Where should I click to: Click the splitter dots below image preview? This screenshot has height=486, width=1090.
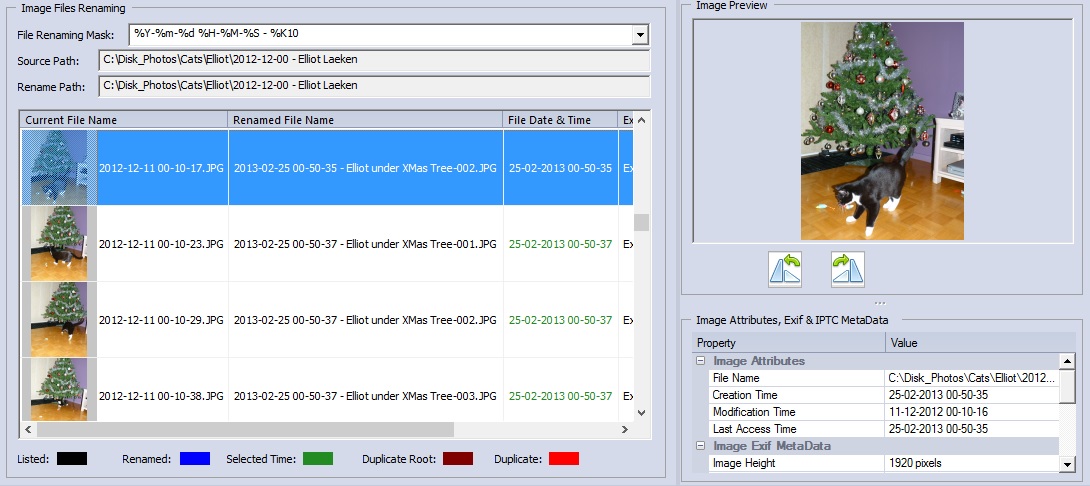click(x=880, y=303)
